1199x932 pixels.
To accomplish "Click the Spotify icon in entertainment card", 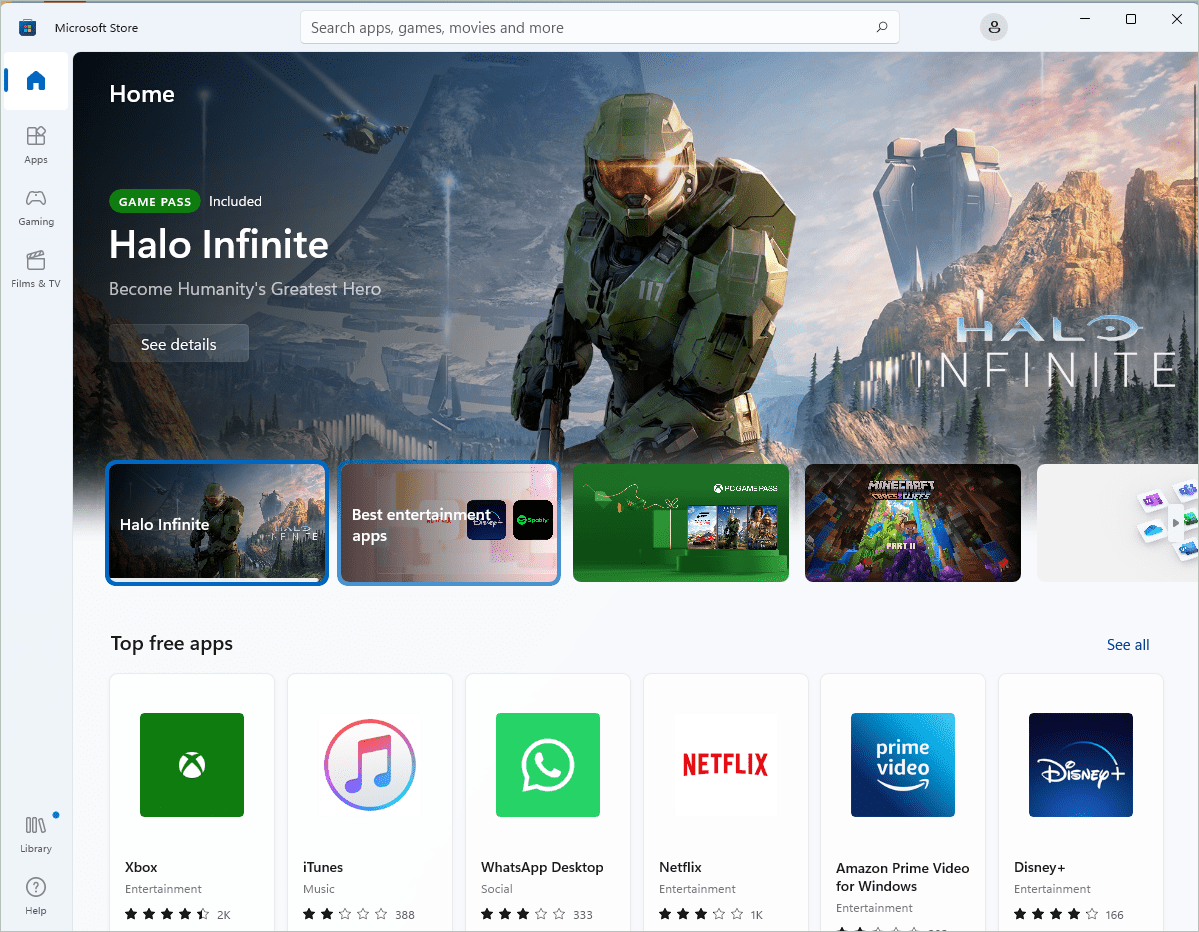I will (533, 520).
